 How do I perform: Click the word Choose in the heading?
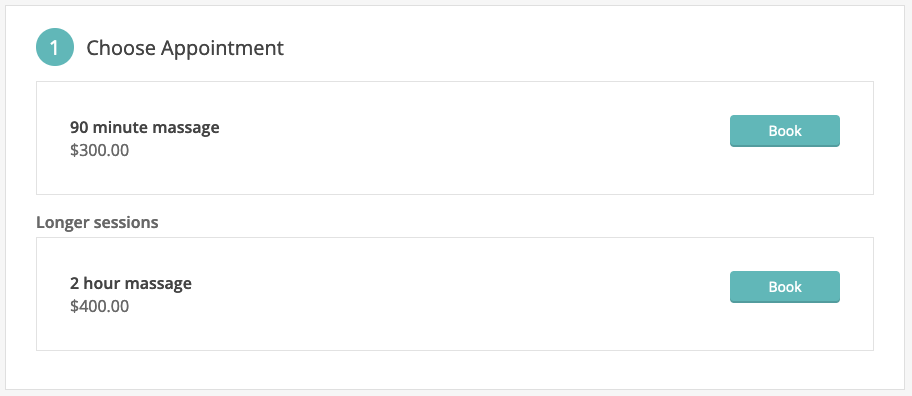pos(122,48)
